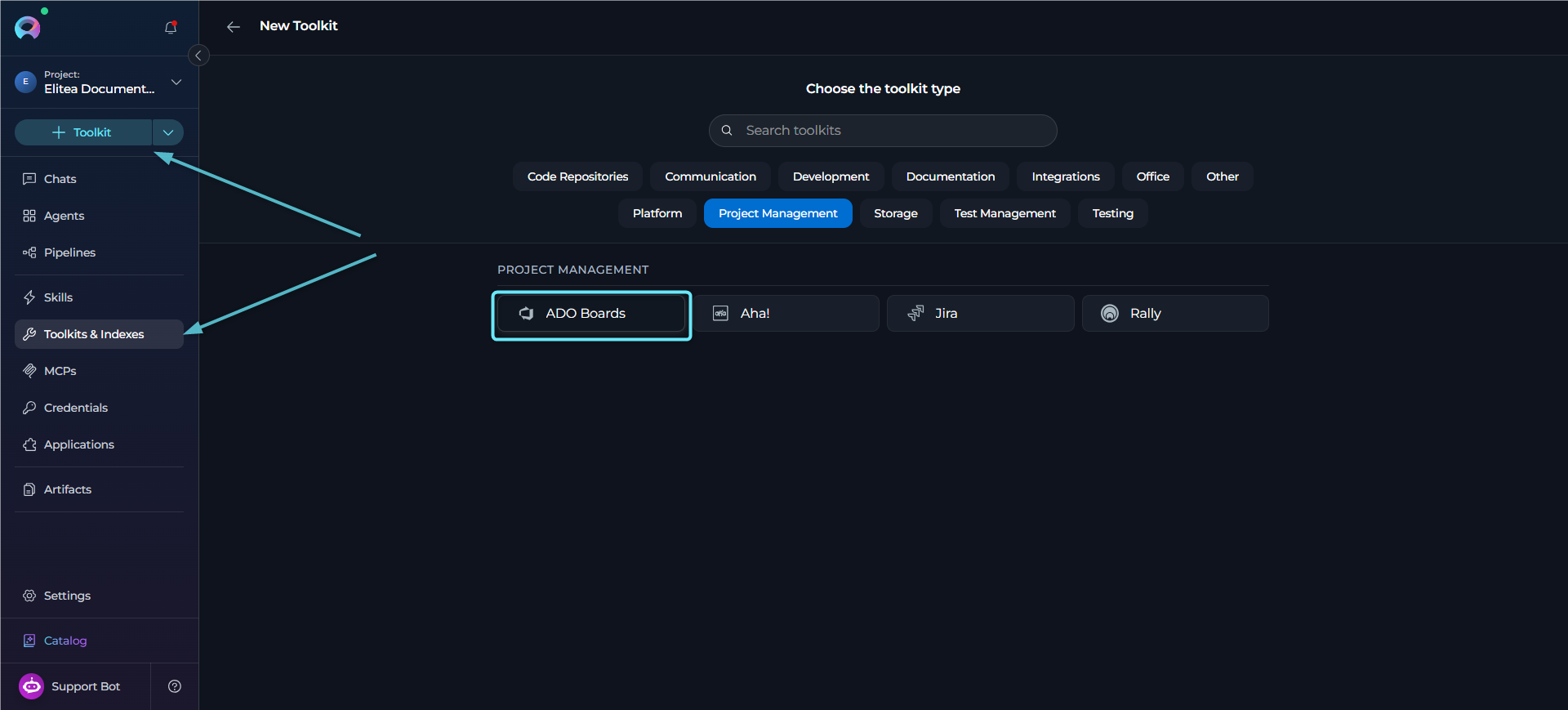1568x710 pixels.
Task: Filter by Other category
Action: click(x=1223, y=176)
